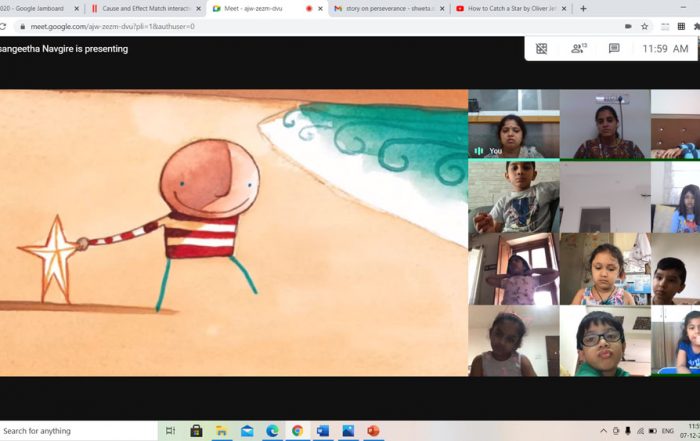Click the camera indicator in address bar
Image resolution: width=700 pixels, height=441 pixels.
(628, 26)
